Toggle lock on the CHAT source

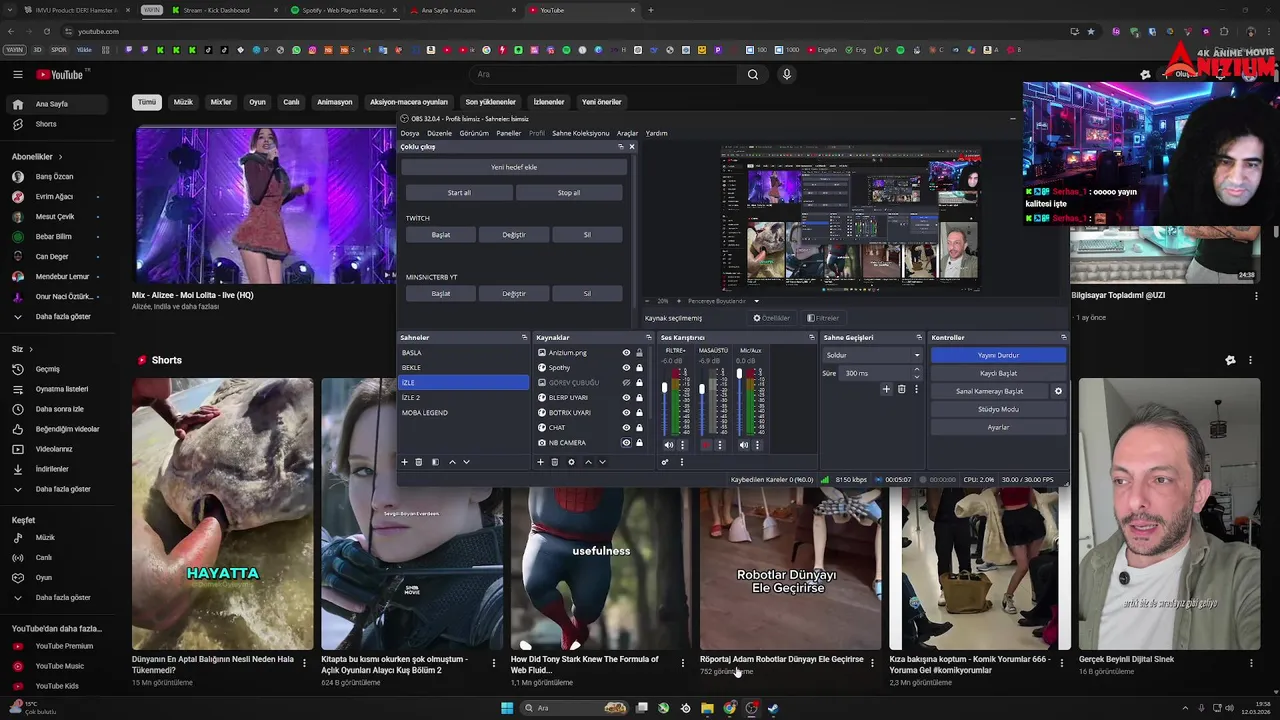639,428
